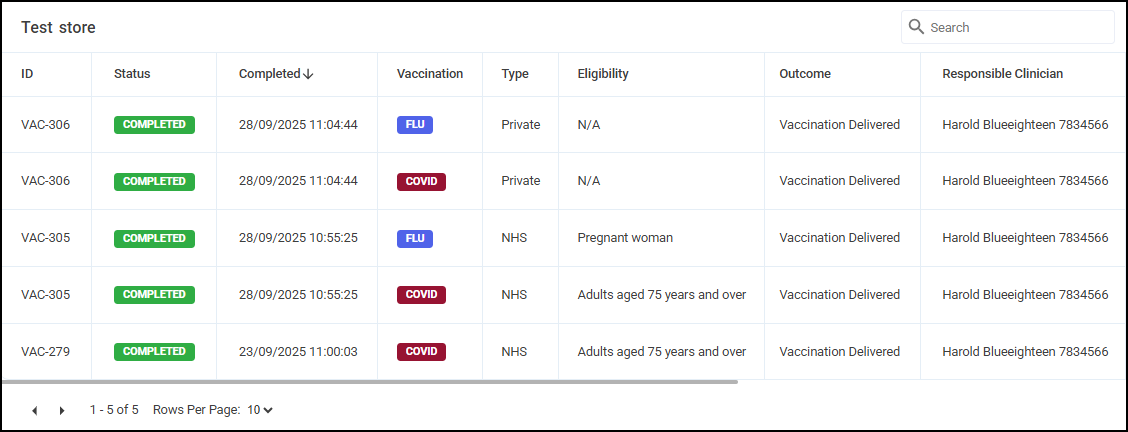Click the FLU badge in first row
Image resolution: width=1128 pixels, height=432 pixels.
point(414,125)
